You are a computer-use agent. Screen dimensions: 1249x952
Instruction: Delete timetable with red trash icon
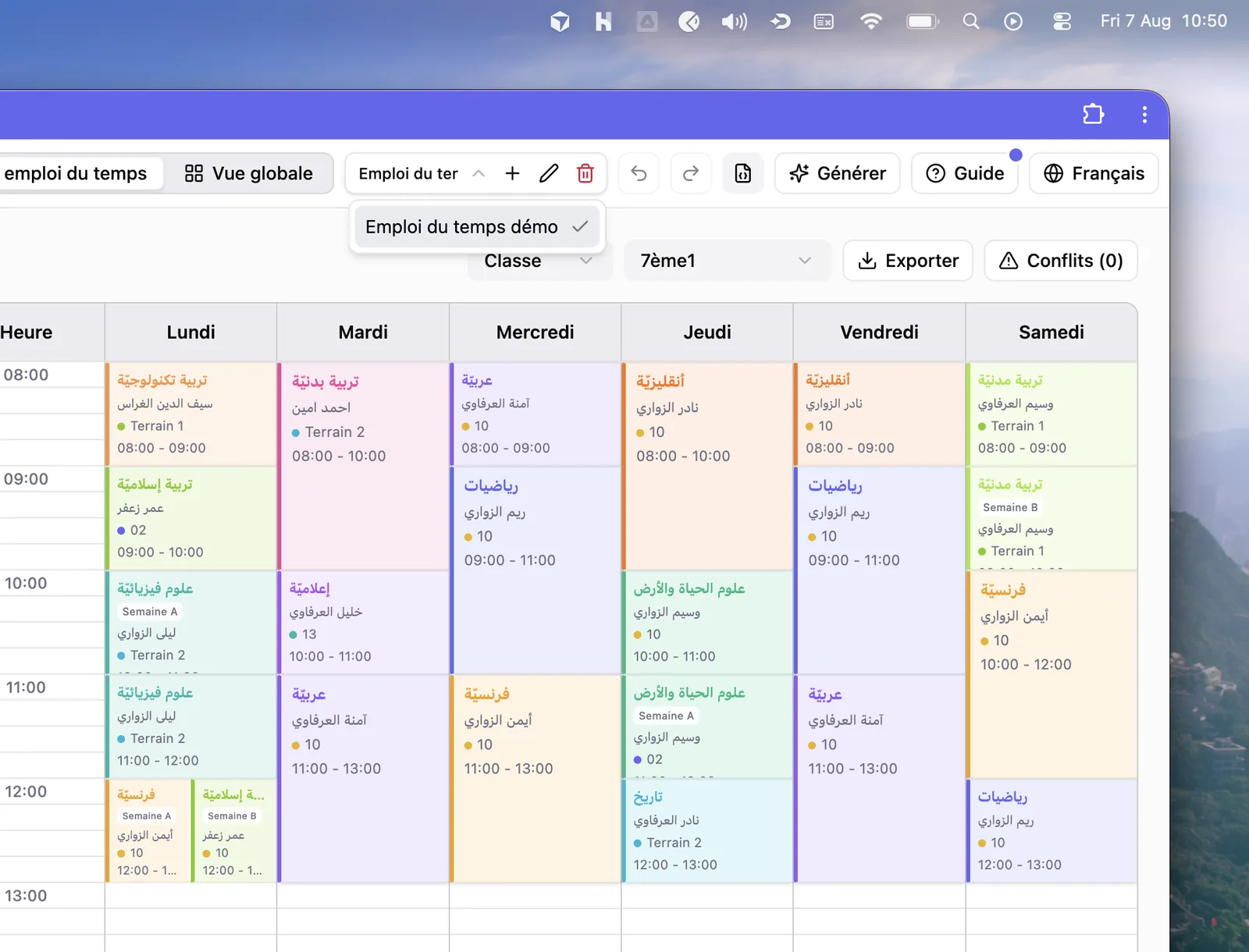click(585, 173)
